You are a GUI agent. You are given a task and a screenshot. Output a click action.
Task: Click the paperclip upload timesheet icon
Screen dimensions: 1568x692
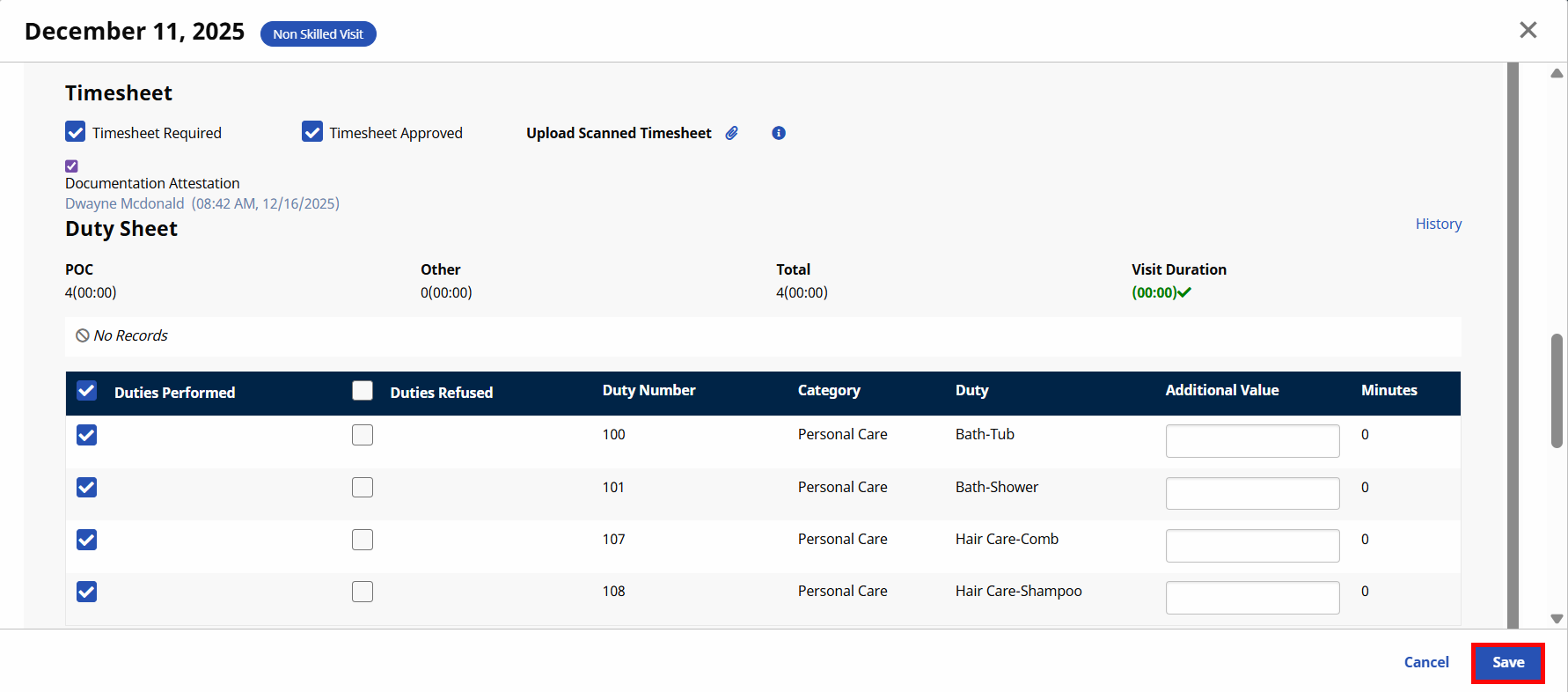[731, 133]
